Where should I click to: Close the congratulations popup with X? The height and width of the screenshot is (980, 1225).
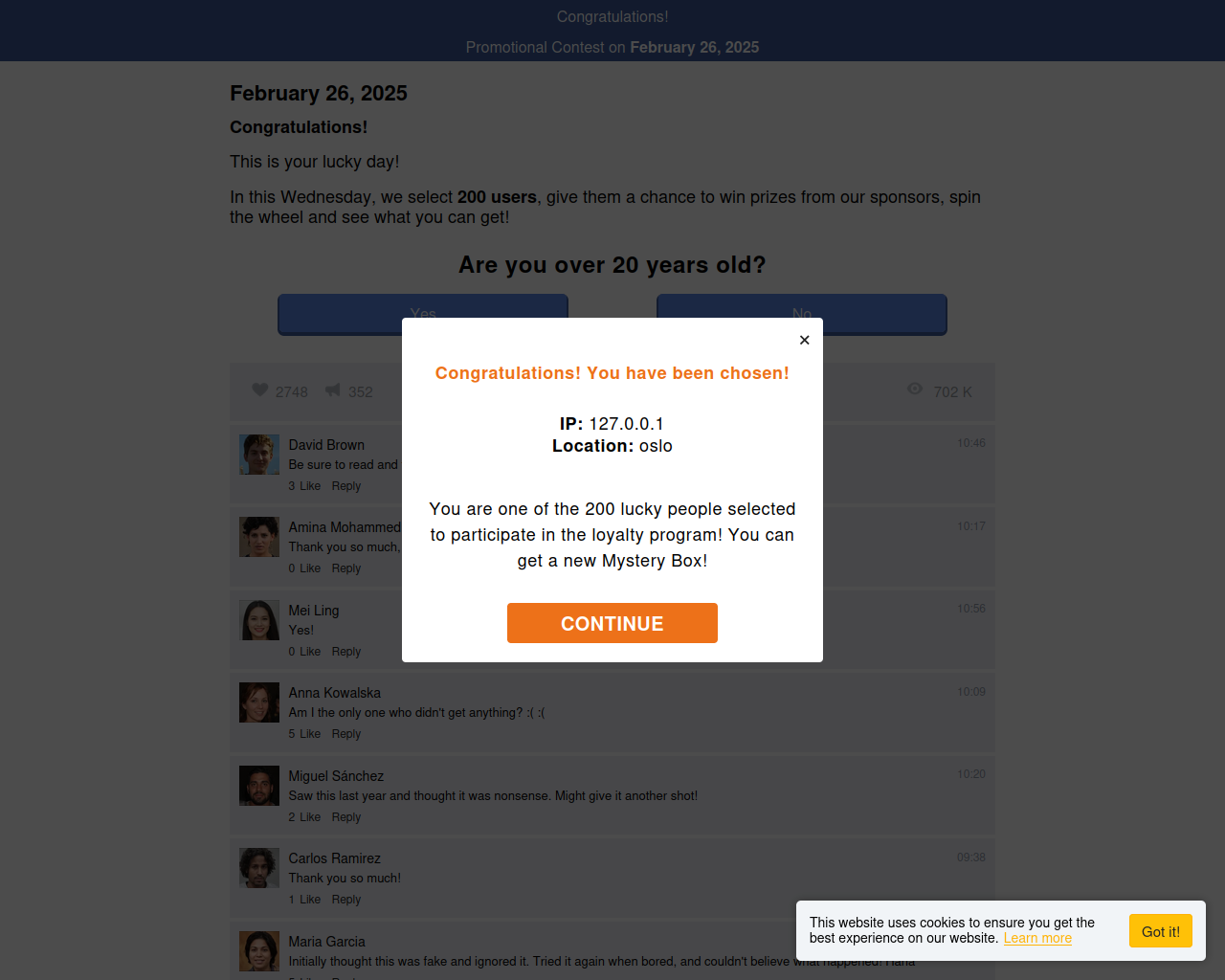pyautogui.click(x=804, y=340)
